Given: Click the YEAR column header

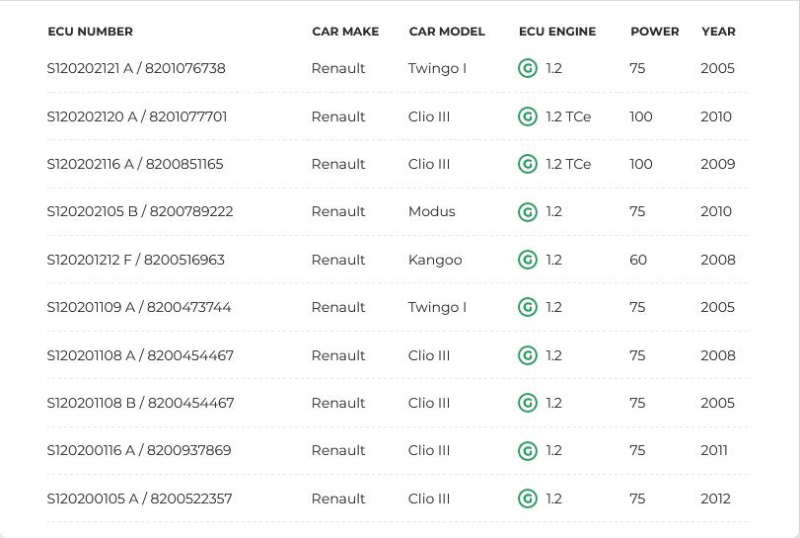Looking at the screenshot, I should (x=718, y=32).
